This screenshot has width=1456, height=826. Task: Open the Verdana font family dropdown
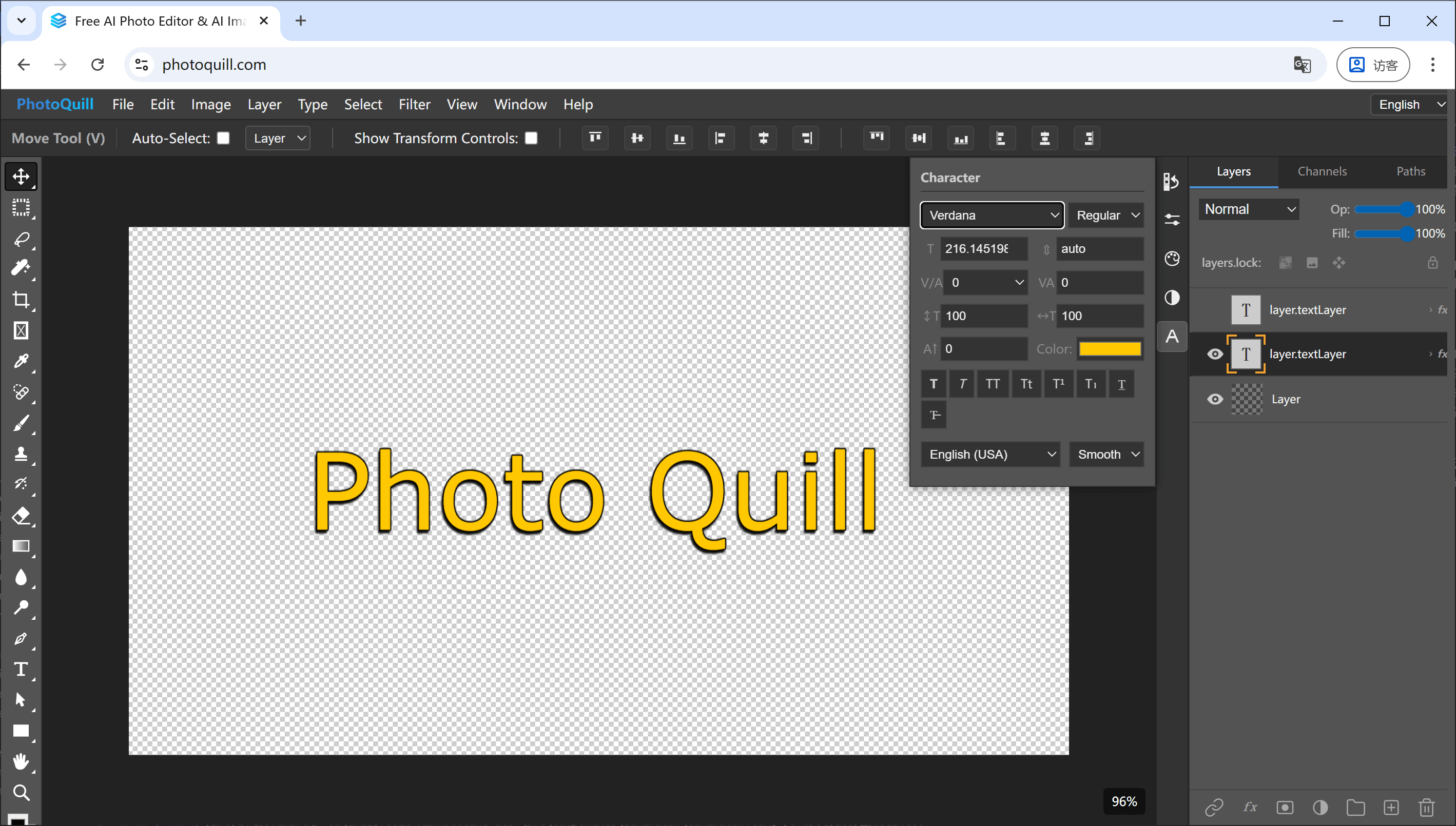pos(992,215)
